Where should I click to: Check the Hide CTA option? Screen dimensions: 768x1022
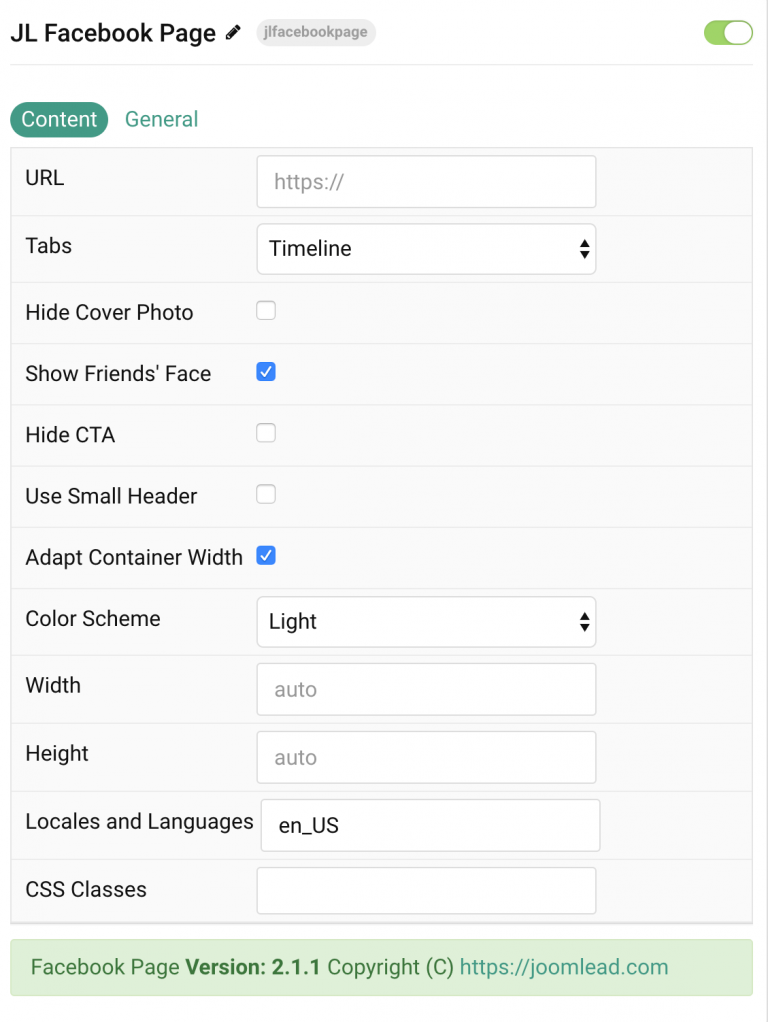[265, 433]
